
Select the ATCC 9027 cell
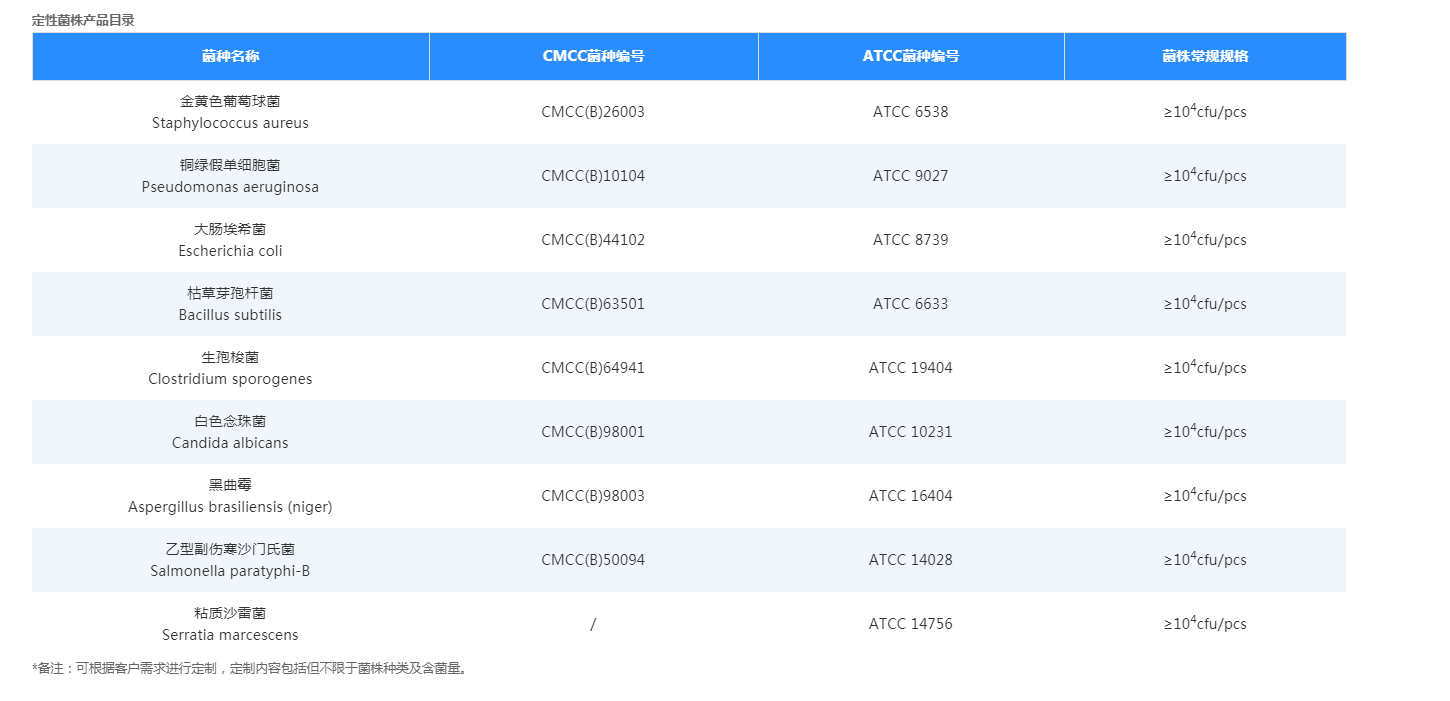pos(911,176)
